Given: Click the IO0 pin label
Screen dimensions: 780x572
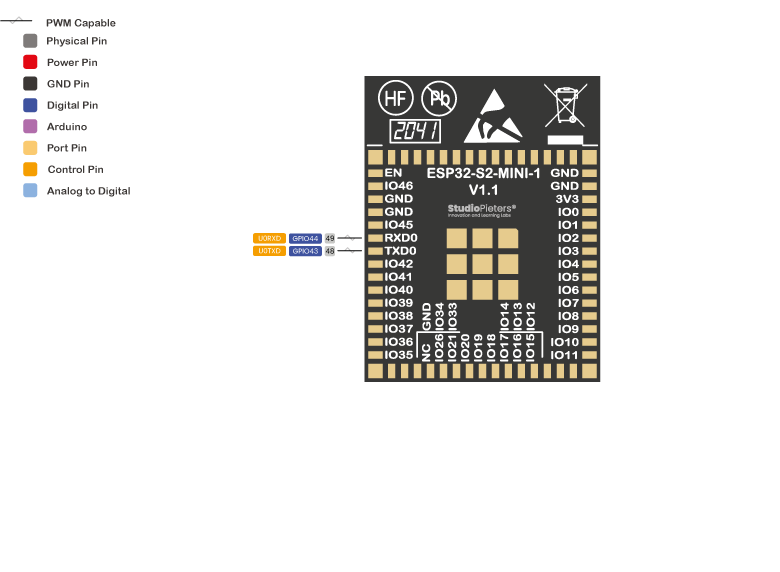Looking at the screenshot, I should [x=568, y=211].
